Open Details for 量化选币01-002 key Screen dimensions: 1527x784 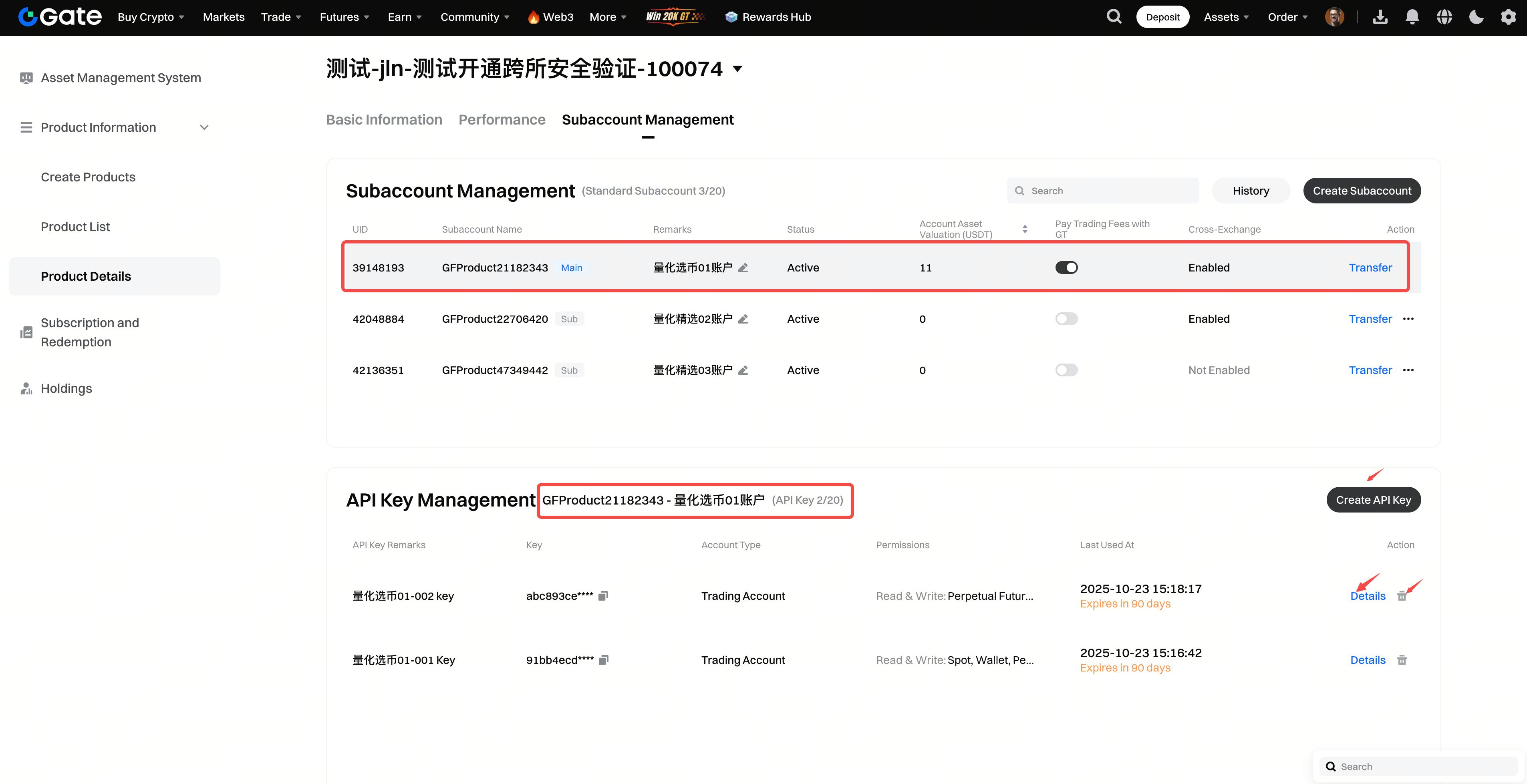coord(1368,596)
